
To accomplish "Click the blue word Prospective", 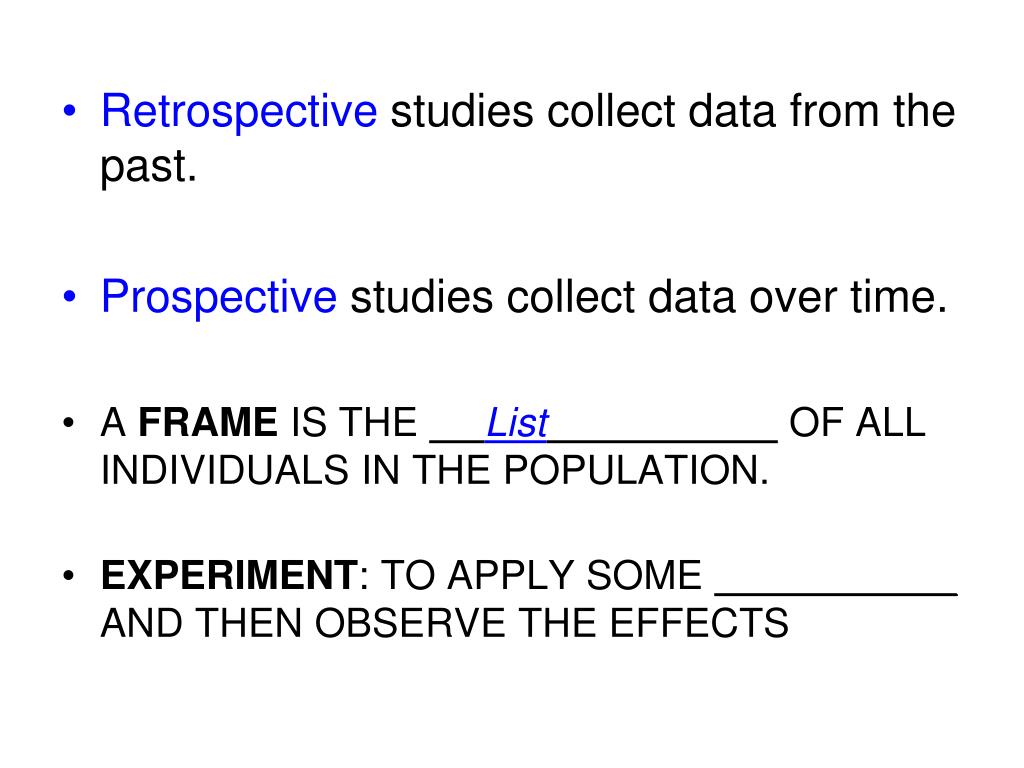I will point(219,297).
